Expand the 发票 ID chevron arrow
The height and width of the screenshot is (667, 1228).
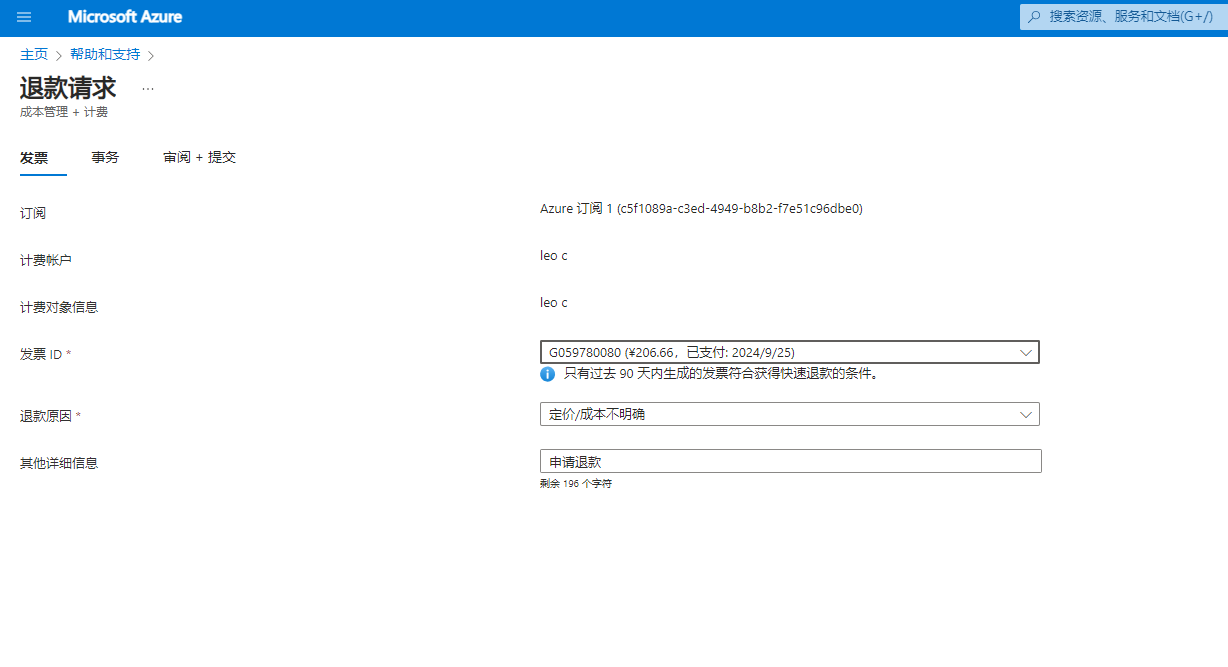1025,352
